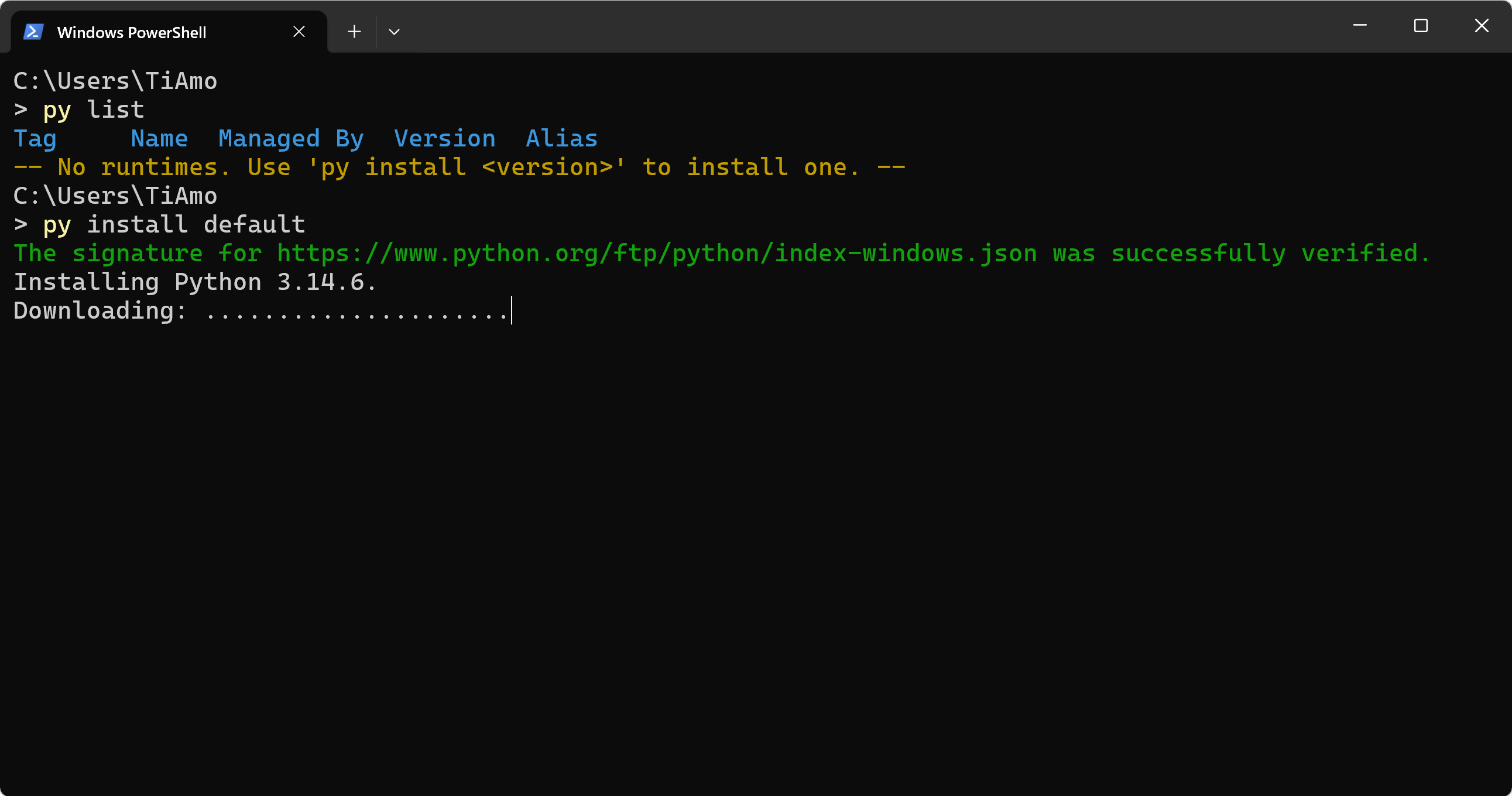
Task: Click the python.org index-windows.json URL
Action: click(x=657, y=254)
